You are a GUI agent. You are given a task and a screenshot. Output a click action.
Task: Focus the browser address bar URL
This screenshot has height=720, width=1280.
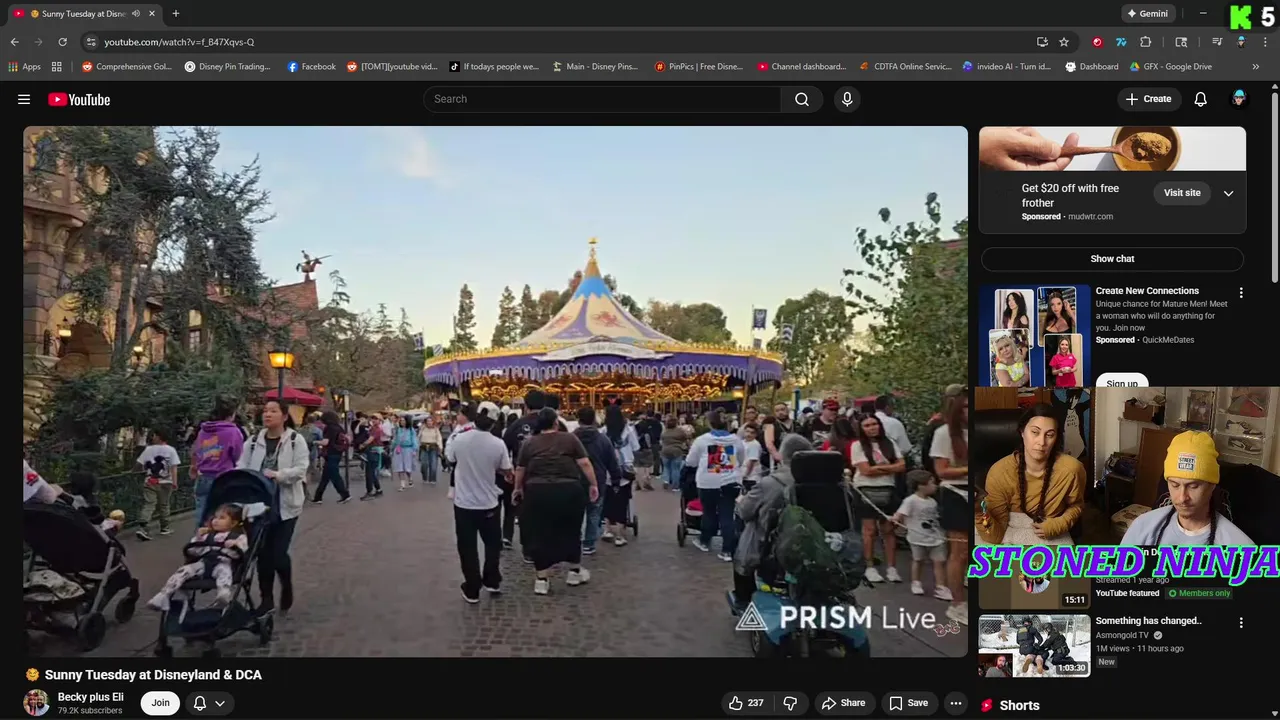pyautogui.click(x=178, y=42)
